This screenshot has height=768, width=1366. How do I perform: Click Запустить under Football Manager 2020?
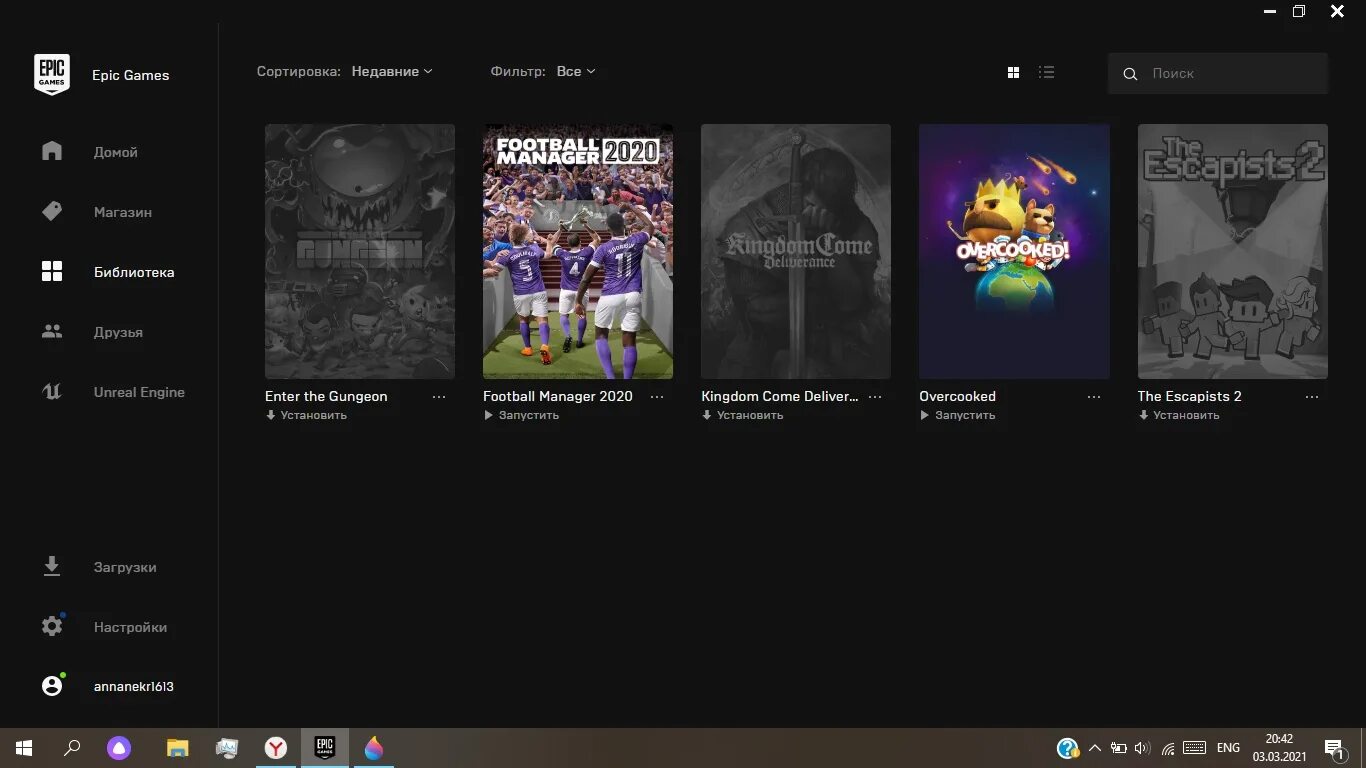521,415
